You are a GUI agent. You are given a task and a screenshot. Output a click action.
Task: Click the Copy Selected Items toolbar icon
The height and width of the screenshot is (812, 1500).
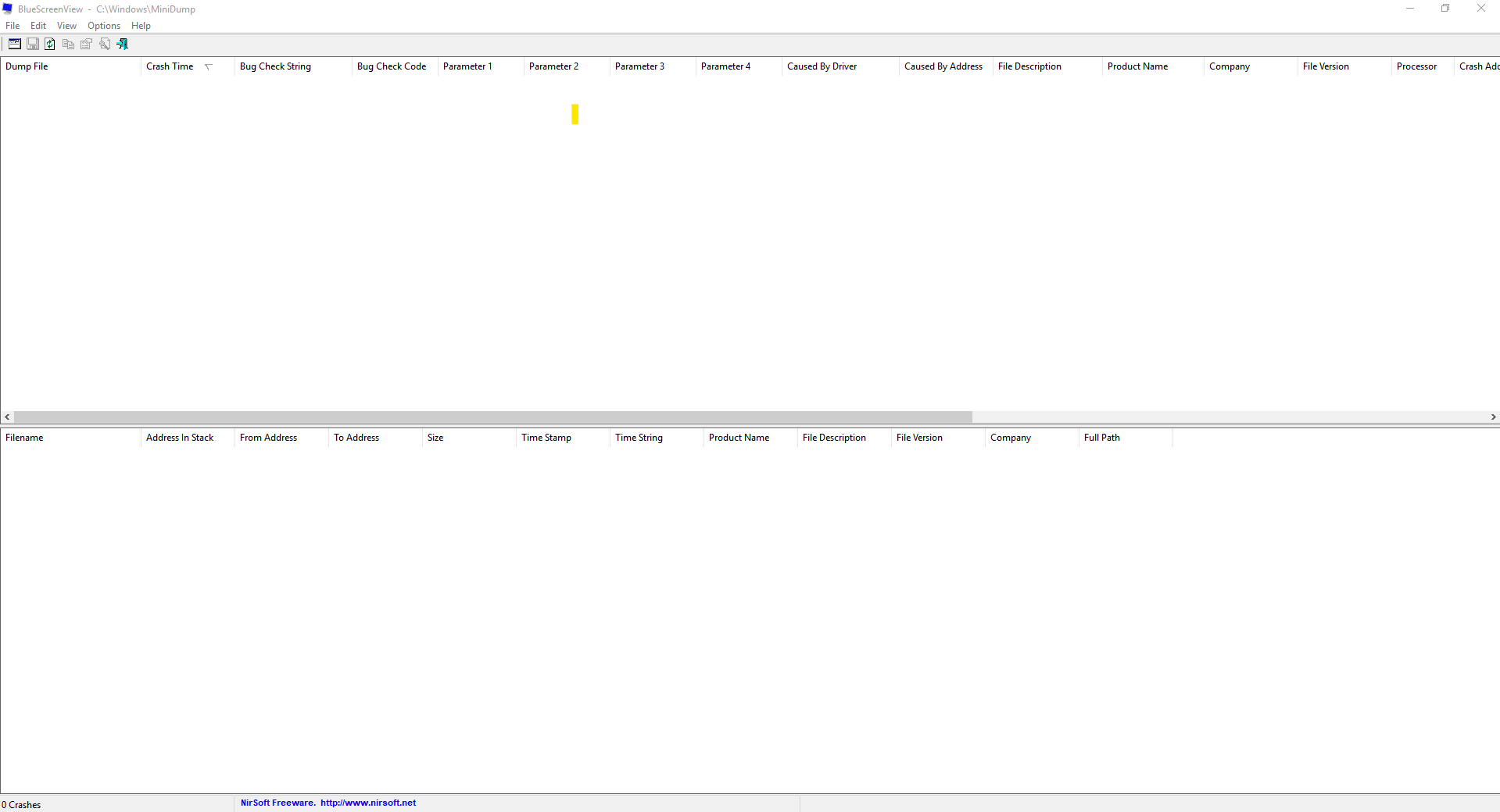(68, 45)
